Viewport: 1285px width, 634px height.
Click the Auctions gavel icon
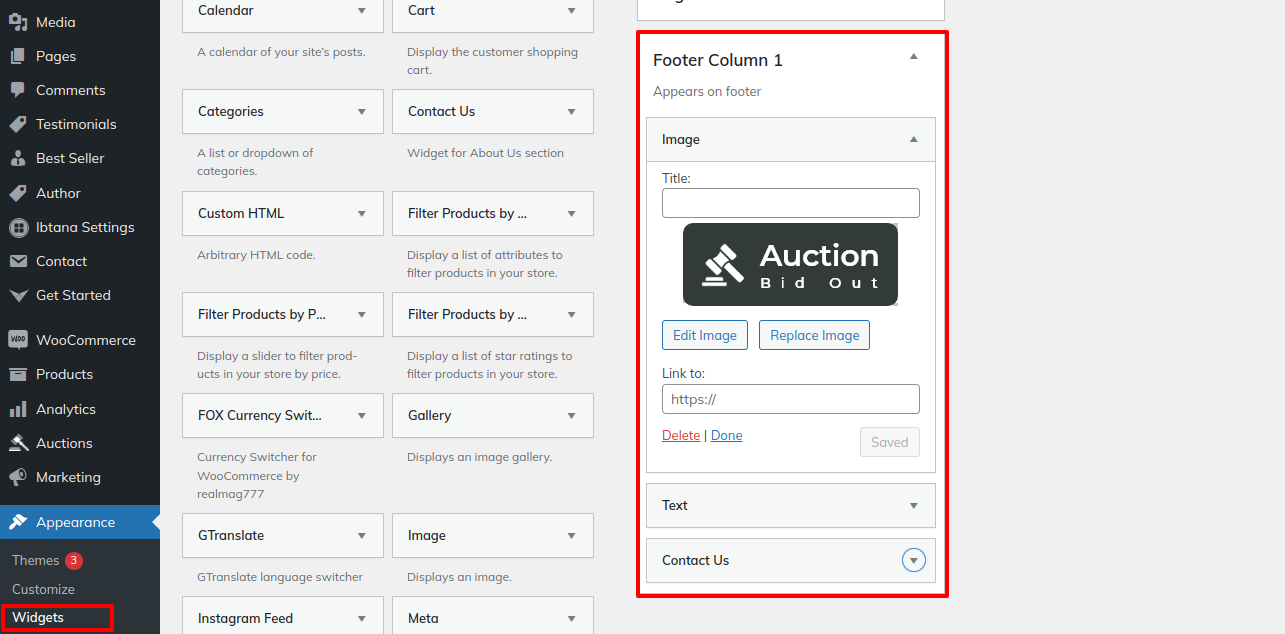[18, 443]
